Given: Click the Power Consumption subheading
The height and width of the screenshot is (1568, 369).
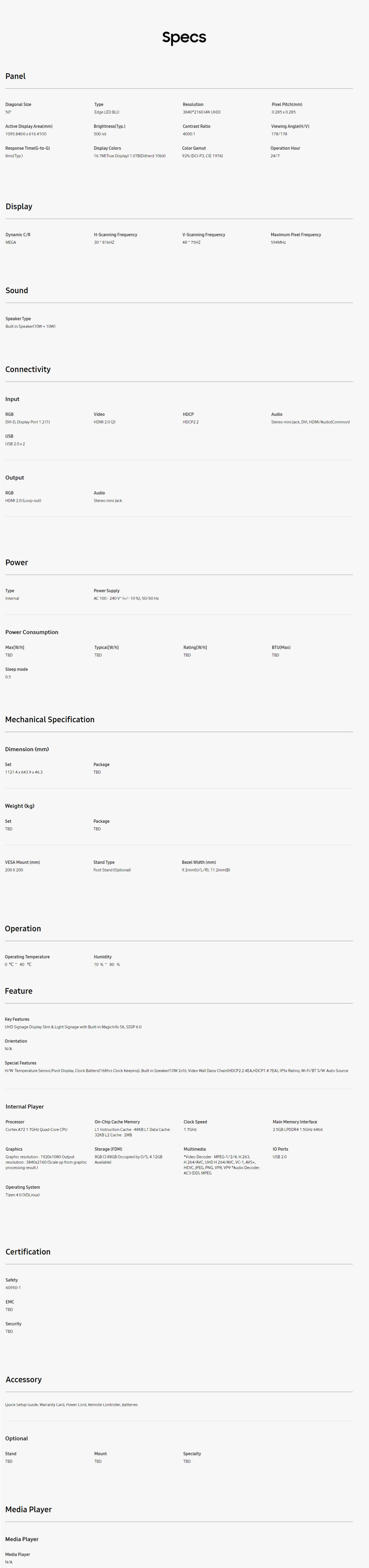Looking at the screenshot, I should click(32, 632).
